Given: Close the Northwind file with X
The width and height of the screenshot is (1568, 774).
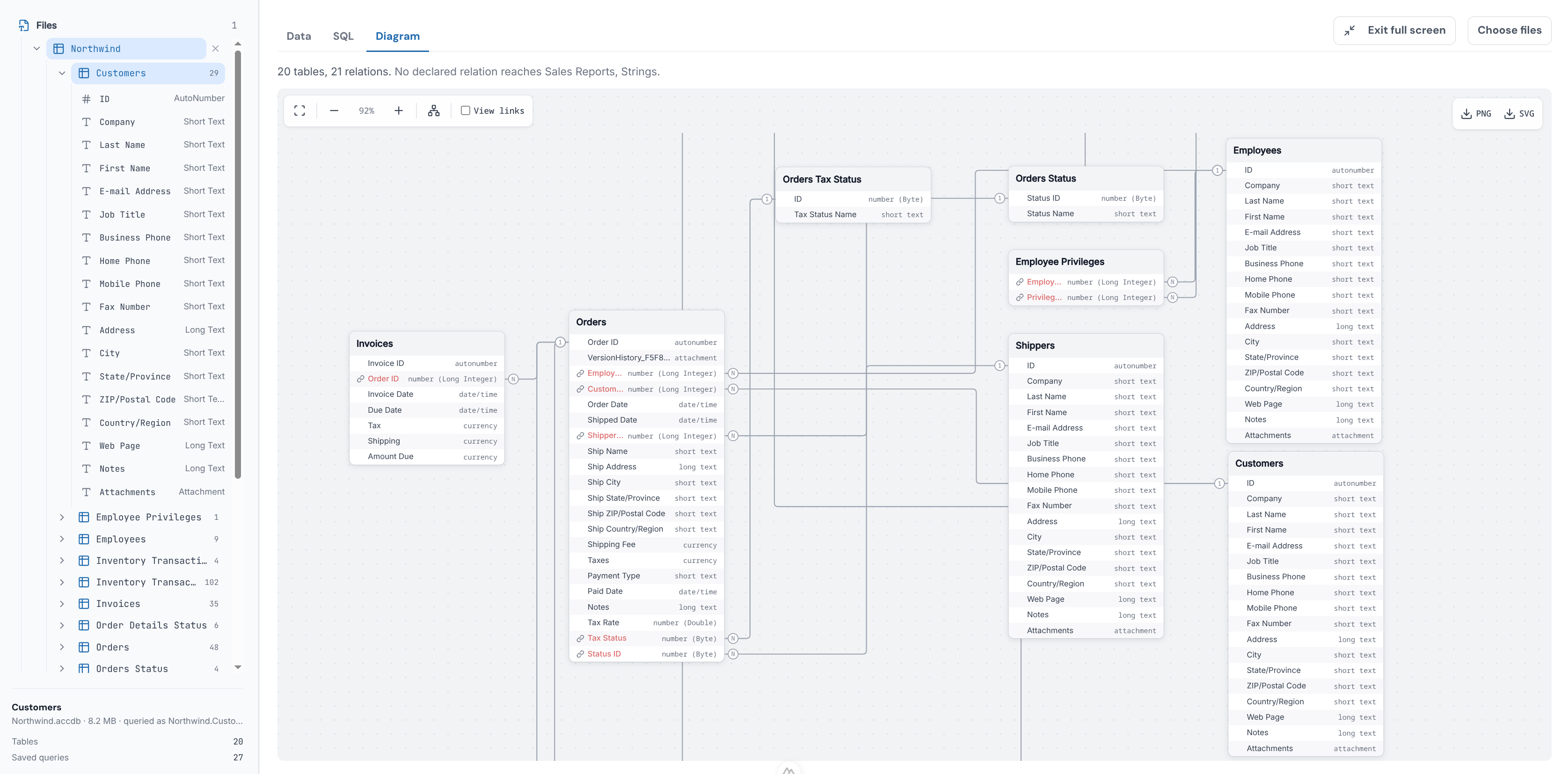Looking at the screenshot, I should (x=216, y=49).
